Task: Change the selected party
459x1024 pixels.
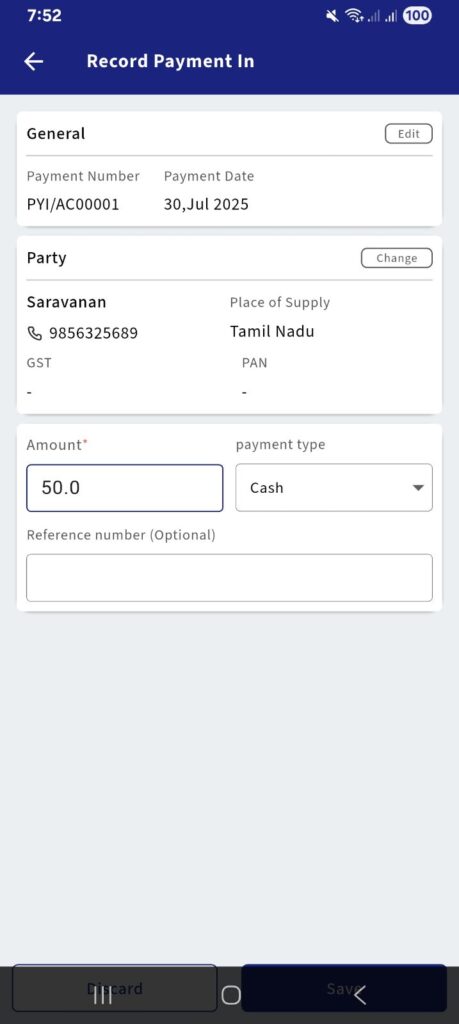Action: pos(396,258)
